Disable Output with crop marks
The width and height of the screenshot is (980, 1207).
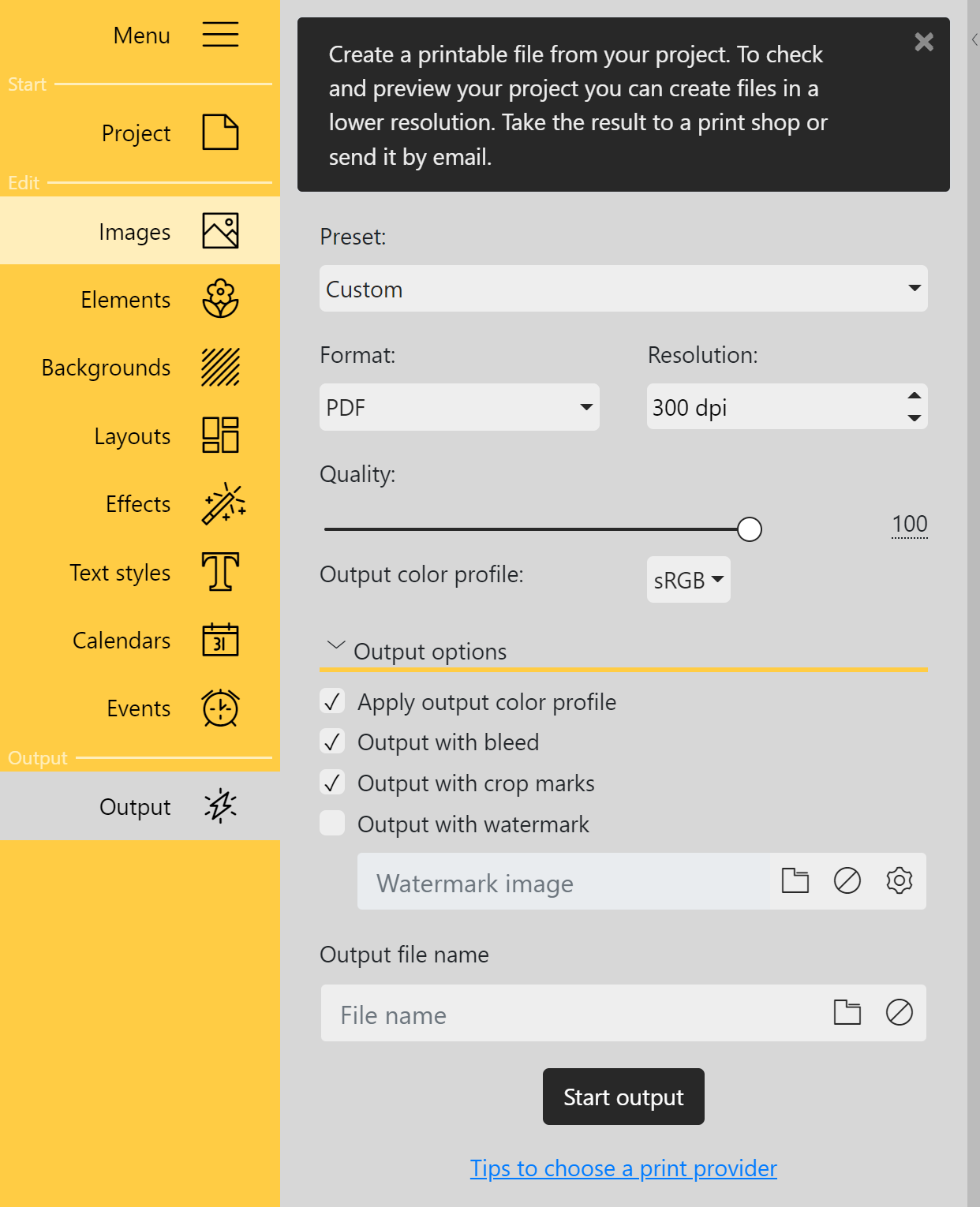point(332,783)
